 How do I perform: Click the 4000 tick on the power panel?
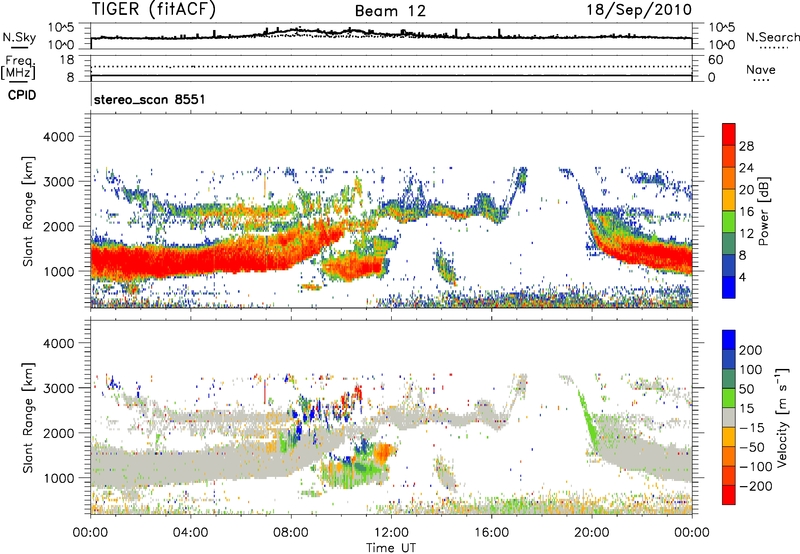pyautogui.click(x=58, y=137)
